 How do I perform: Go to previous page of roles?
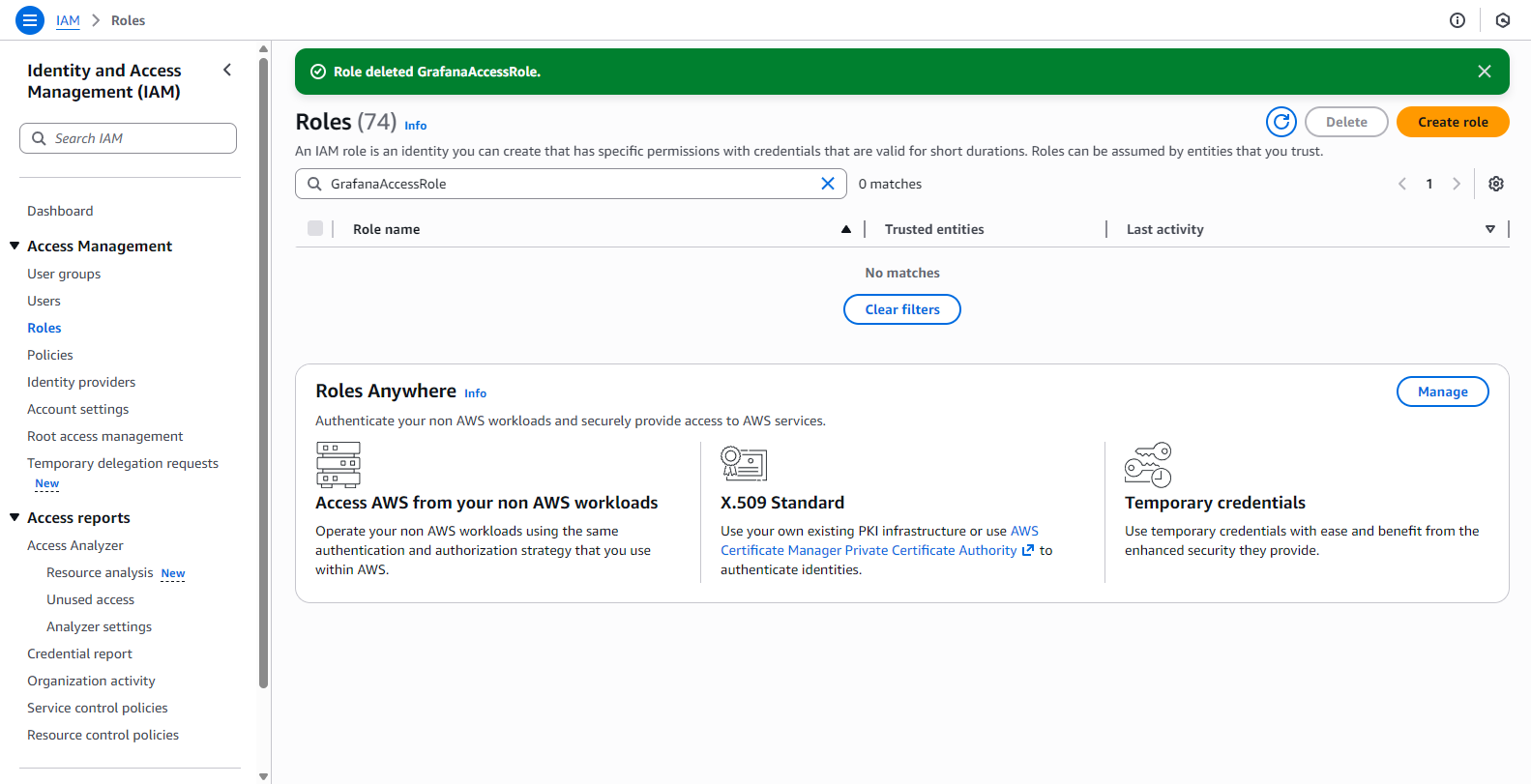click(x=1402, y=184)
